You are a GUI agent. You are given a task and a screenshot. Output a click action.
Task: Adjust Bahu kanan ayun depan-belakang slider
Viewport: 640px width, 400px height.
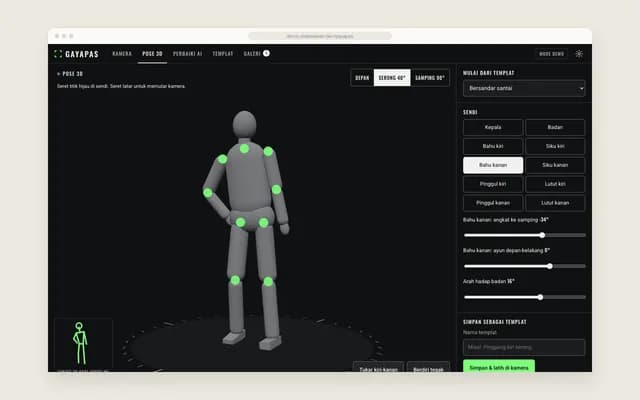[x=524, y=266]
